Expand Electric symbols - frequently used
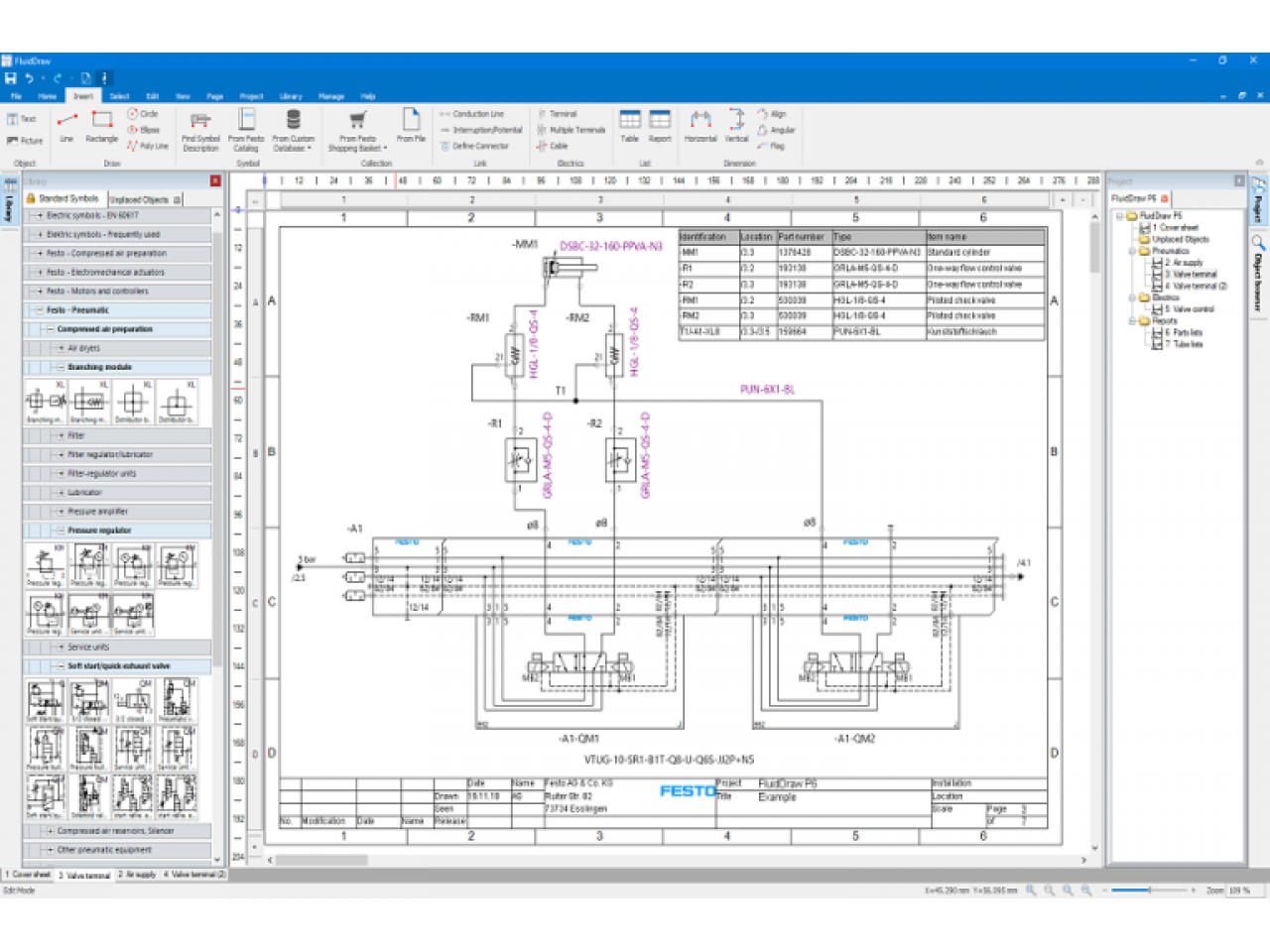This screenshot has width=1270, height=952. coord(40,234)
